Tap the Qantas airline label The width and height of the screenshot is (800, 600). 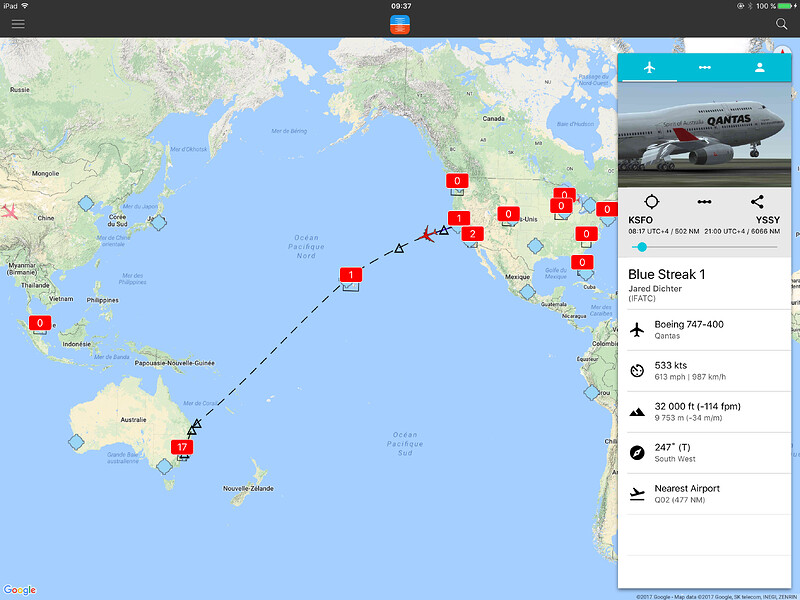667,336
